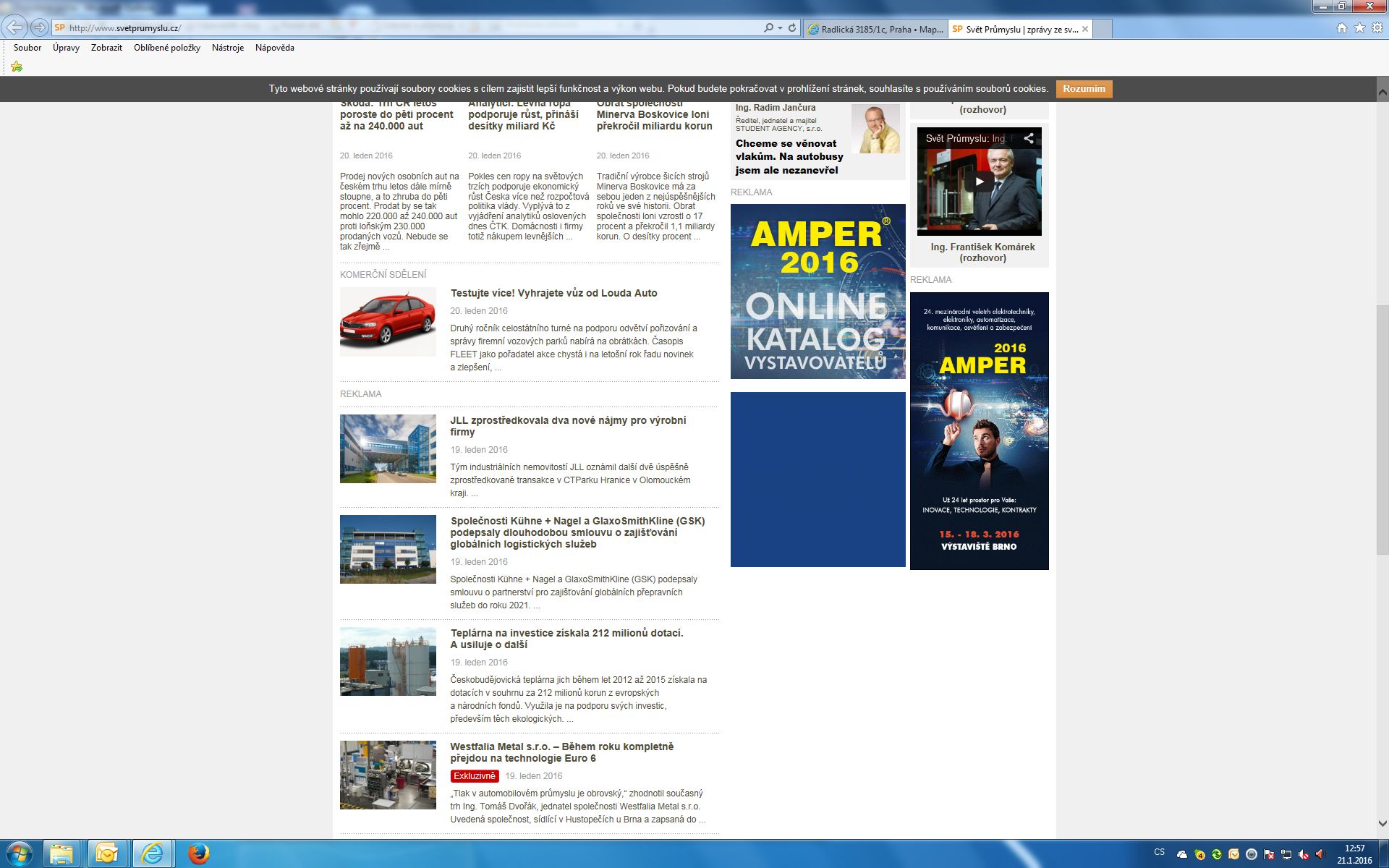Click the date 20. leden 2016 under Louda Auto

tap(479, 311)
